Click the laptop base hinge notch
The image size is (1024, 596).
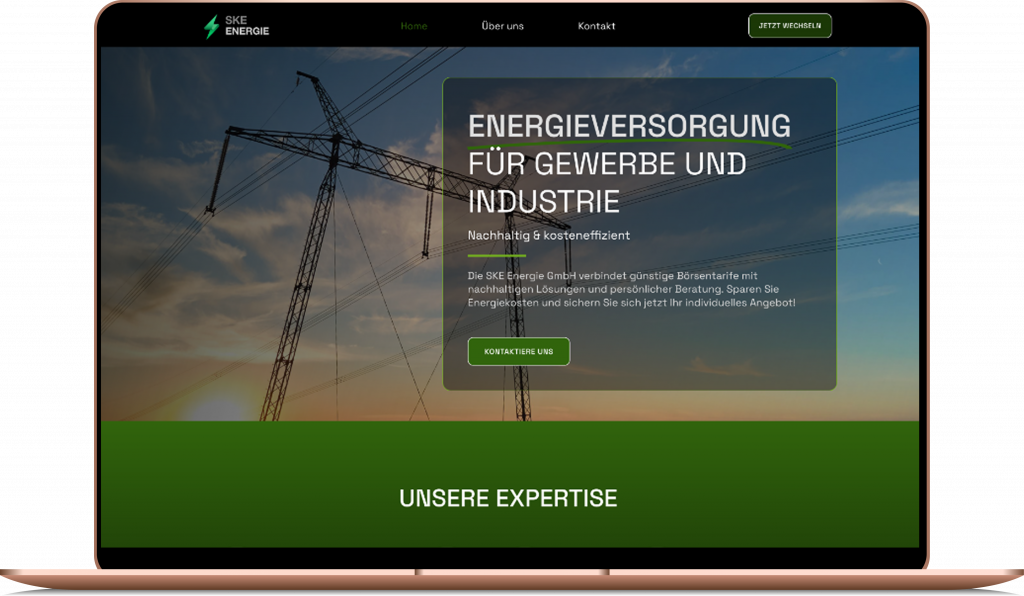point(512,573)
